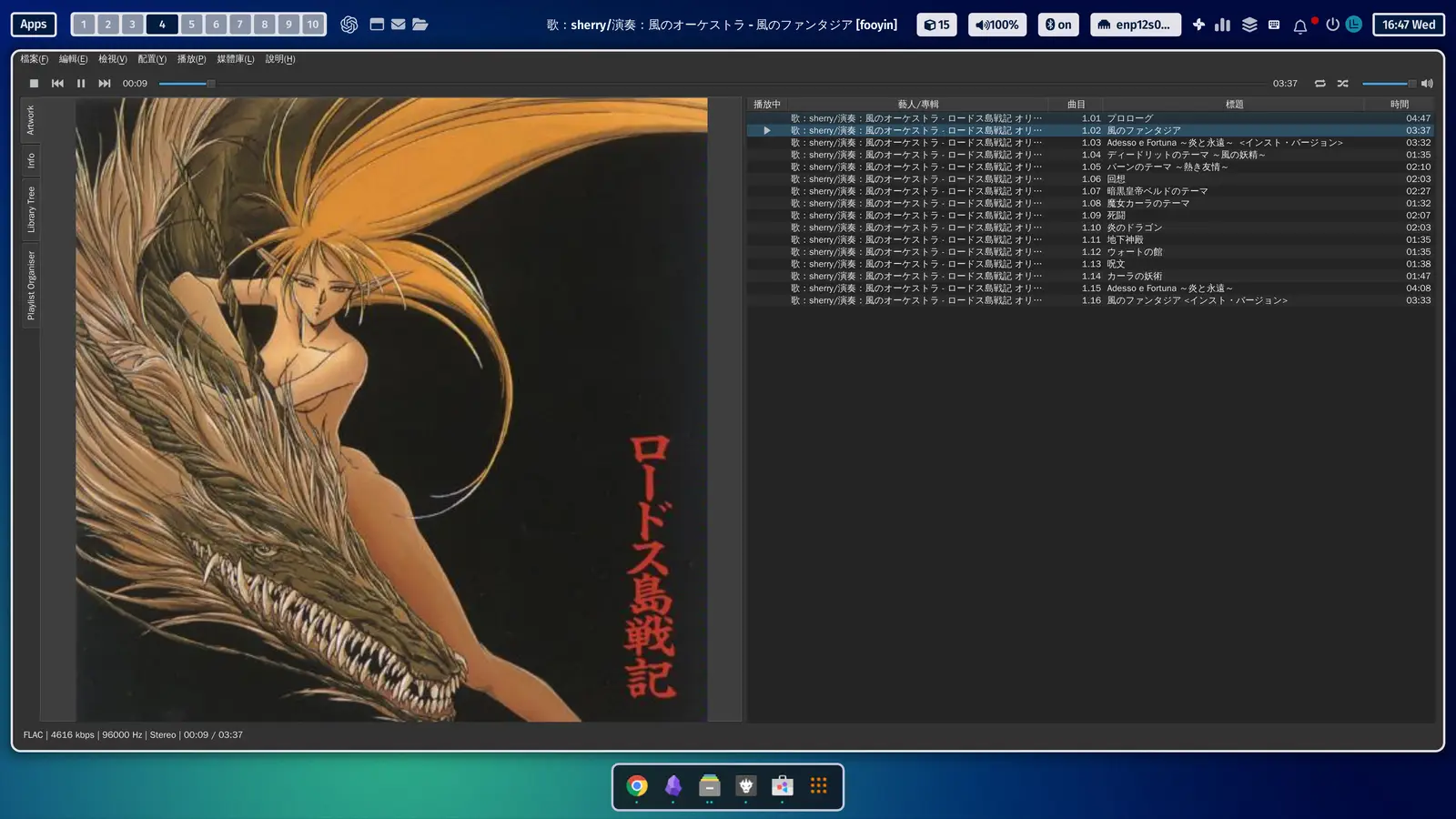
Task: Launch Google Chrome from the dock
Action: pos(637,785)
